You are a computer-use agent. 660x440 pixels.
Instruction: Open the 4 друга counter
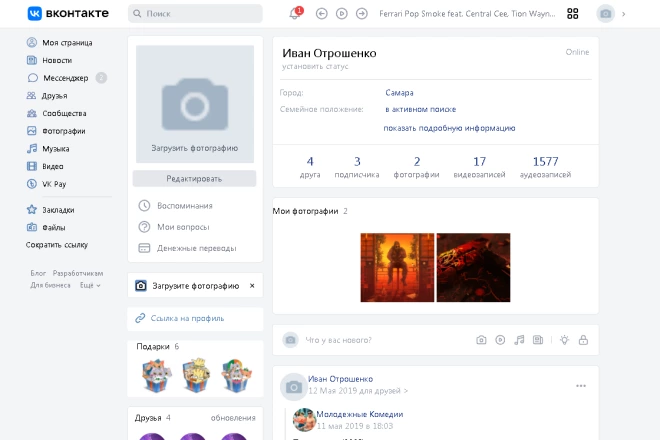tap(310, 167)
